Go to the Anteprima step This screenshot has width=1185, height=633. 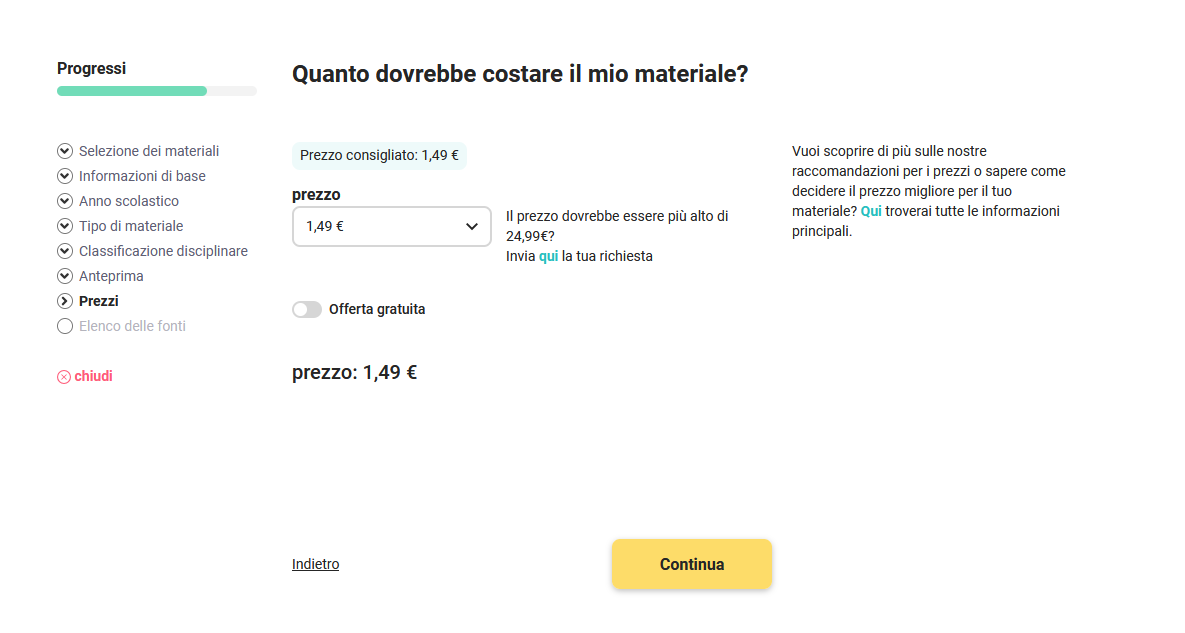111,276
